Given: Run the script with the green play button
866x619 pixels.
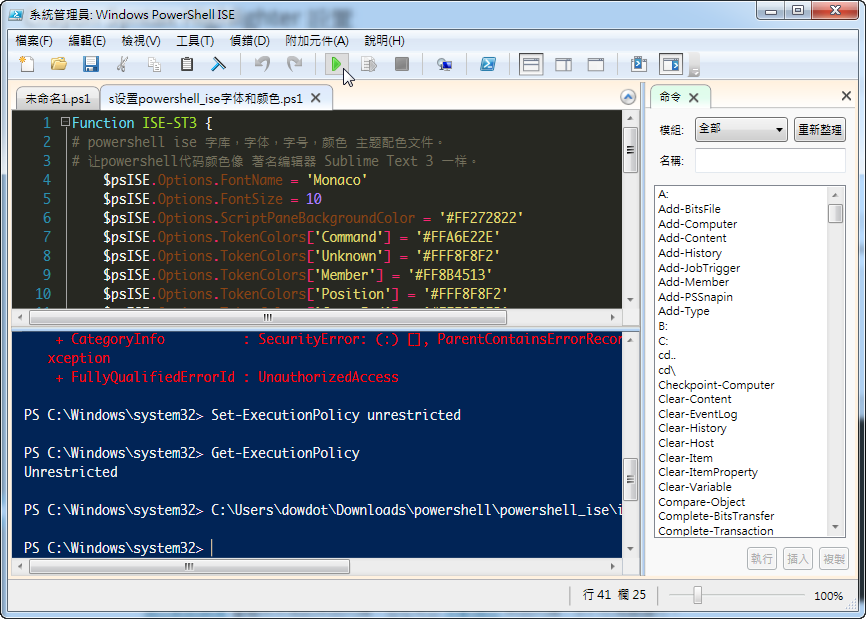Looking at the screenshot, I should pos(336,64).
